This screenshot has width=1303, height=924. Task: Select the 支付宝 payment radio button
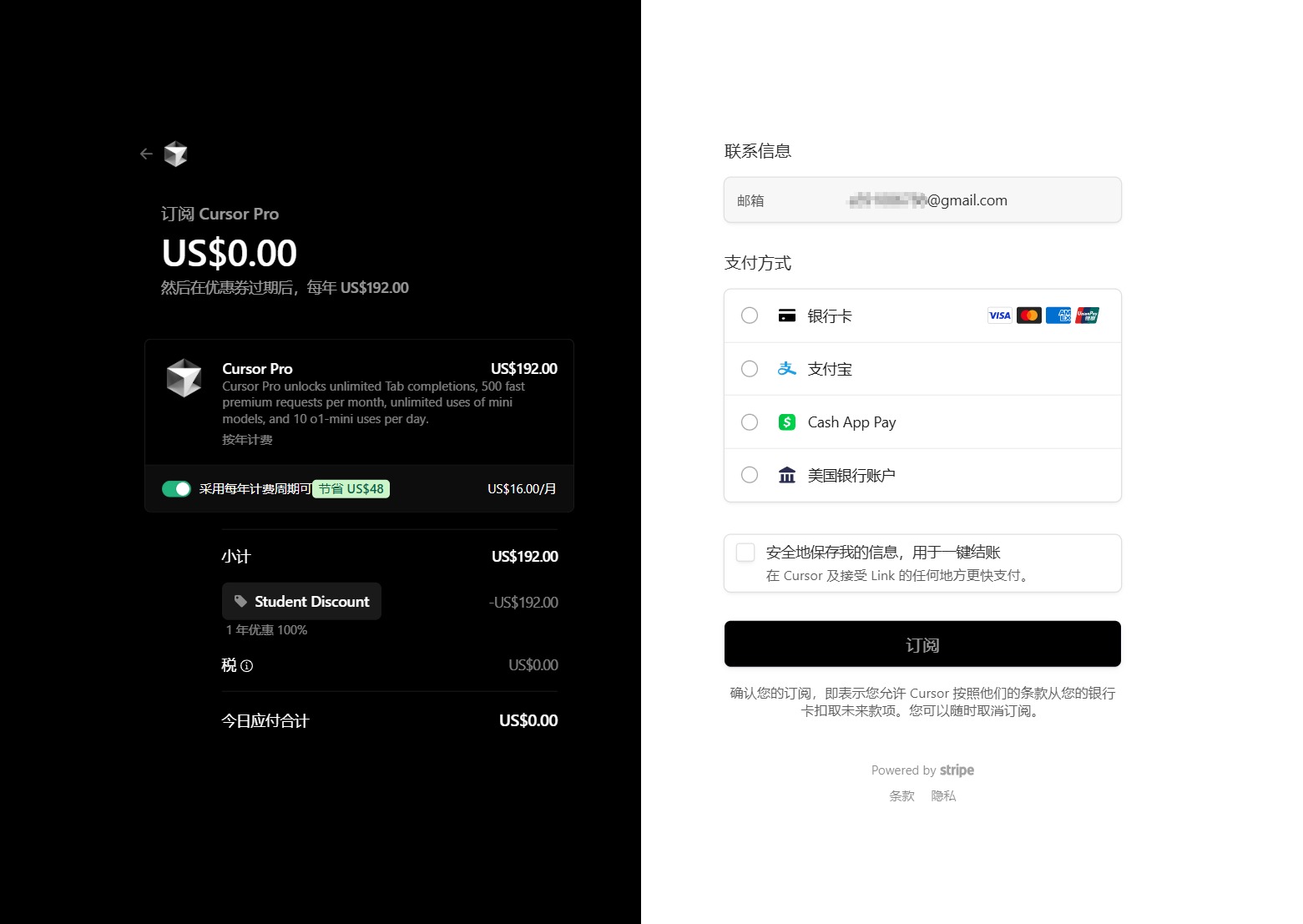tap(750, 369)
